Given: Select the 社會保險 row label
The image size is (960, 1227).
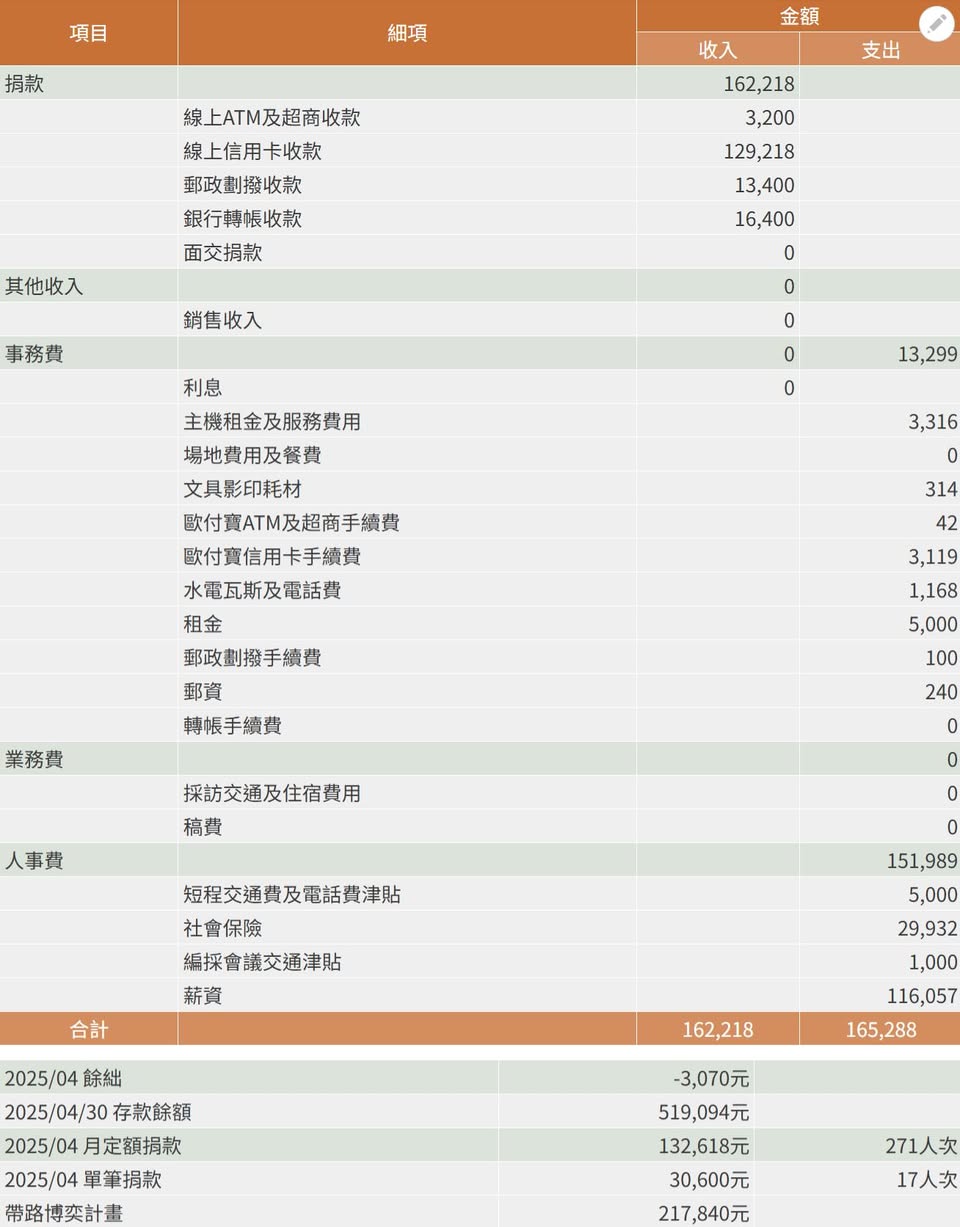Looking at the screenshot, I should [x=222, y=929].
